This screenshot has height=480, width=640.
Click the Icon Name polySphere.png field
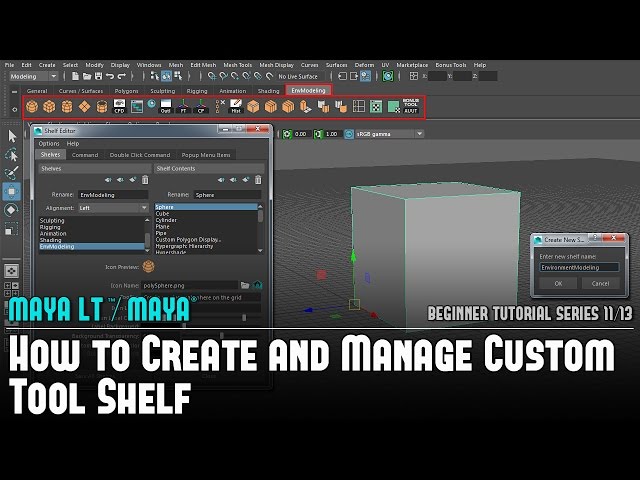(190, 285)
